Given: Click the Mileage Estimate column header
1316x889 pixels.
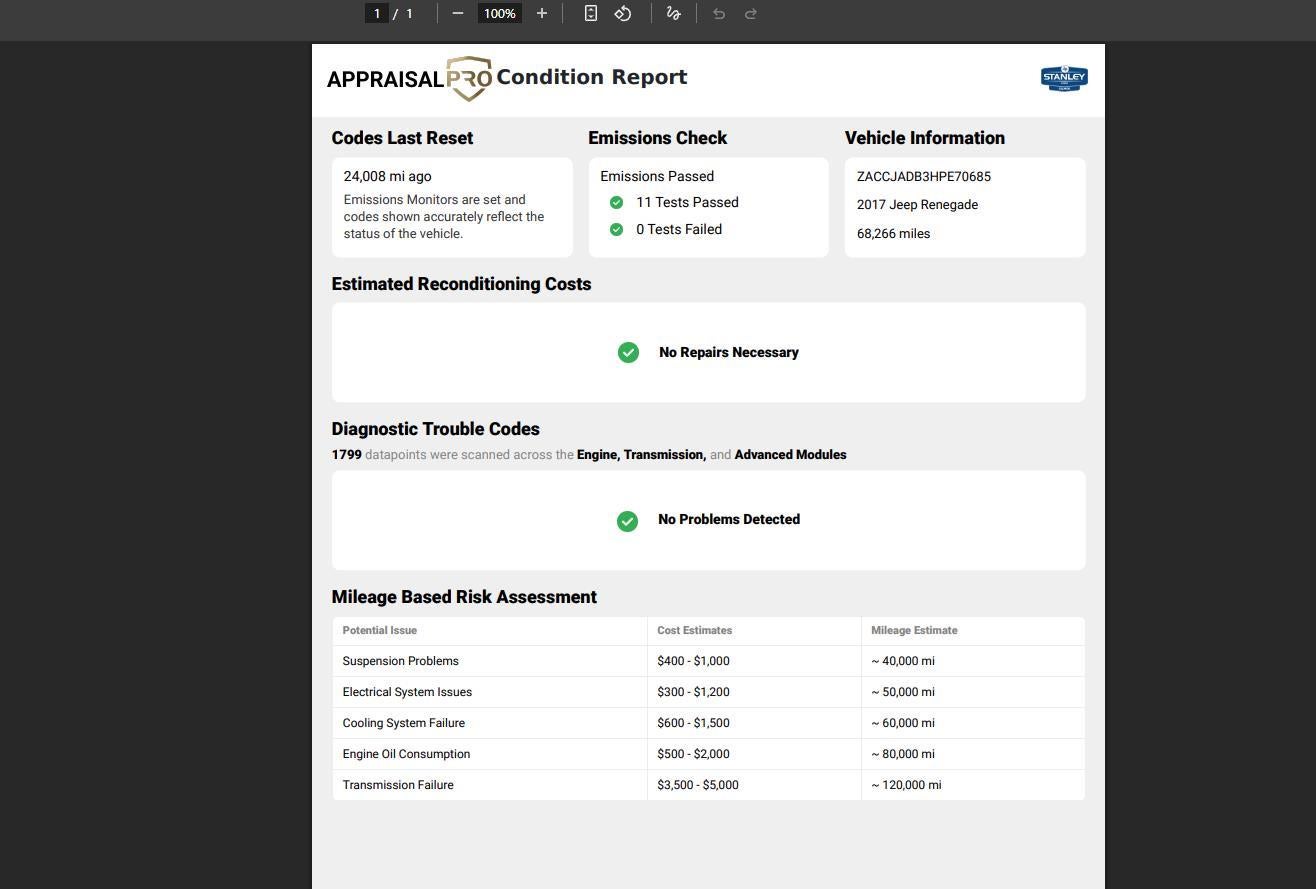Looking at the screenshot, I should pyautogui.click(x=914, y=631).
